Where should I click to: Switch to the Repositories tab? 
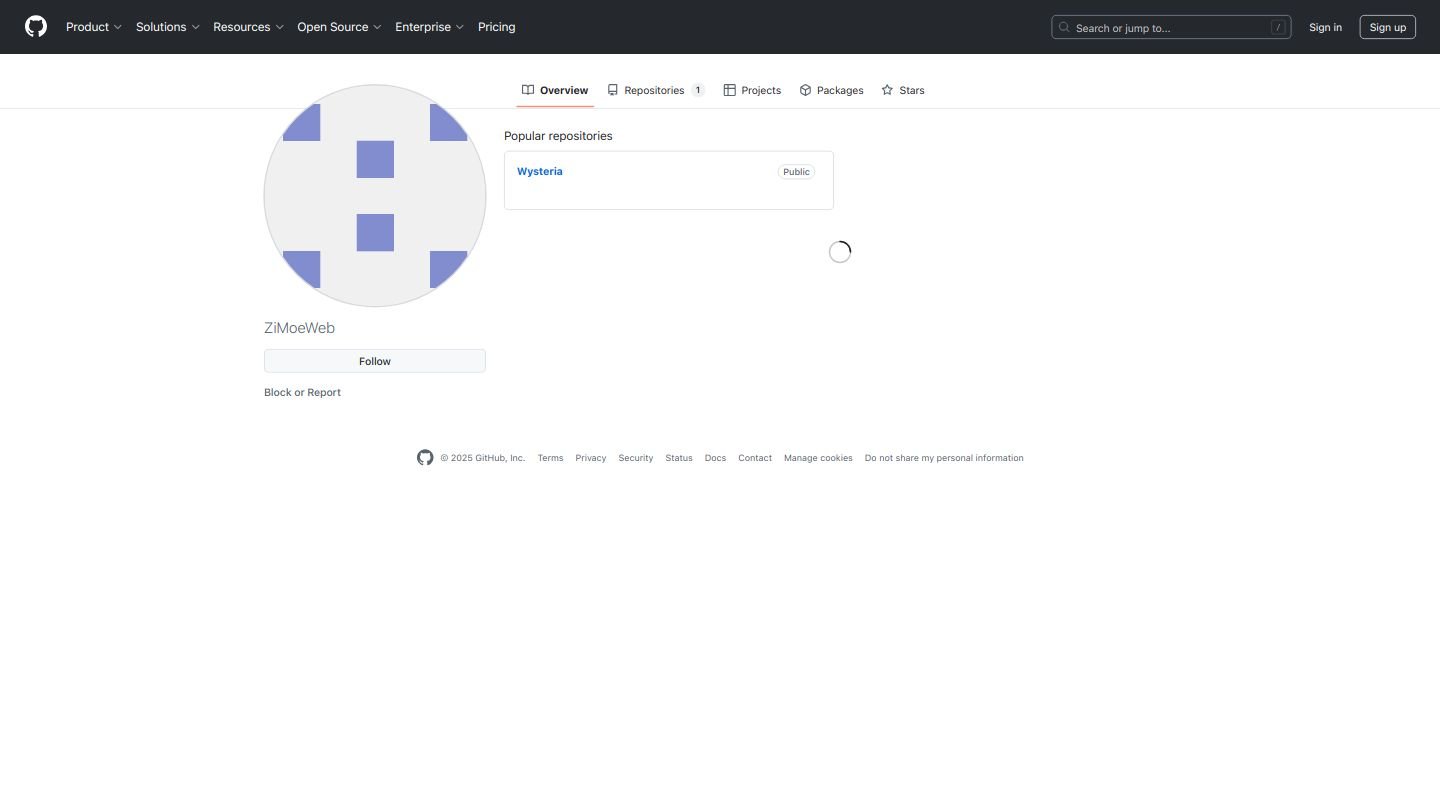pyautogui.click(x=655, y=90)
